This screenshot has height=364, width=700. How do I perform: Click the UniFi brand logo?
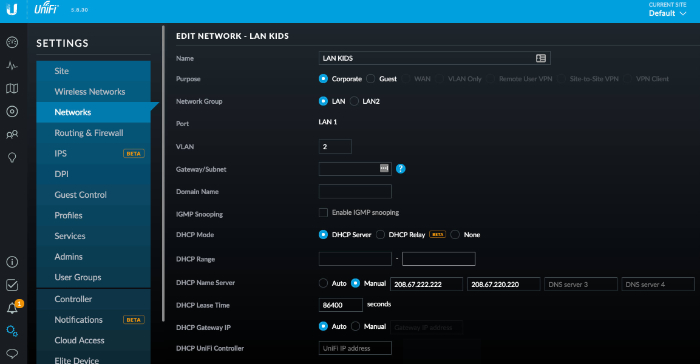(x=46, y=8)
